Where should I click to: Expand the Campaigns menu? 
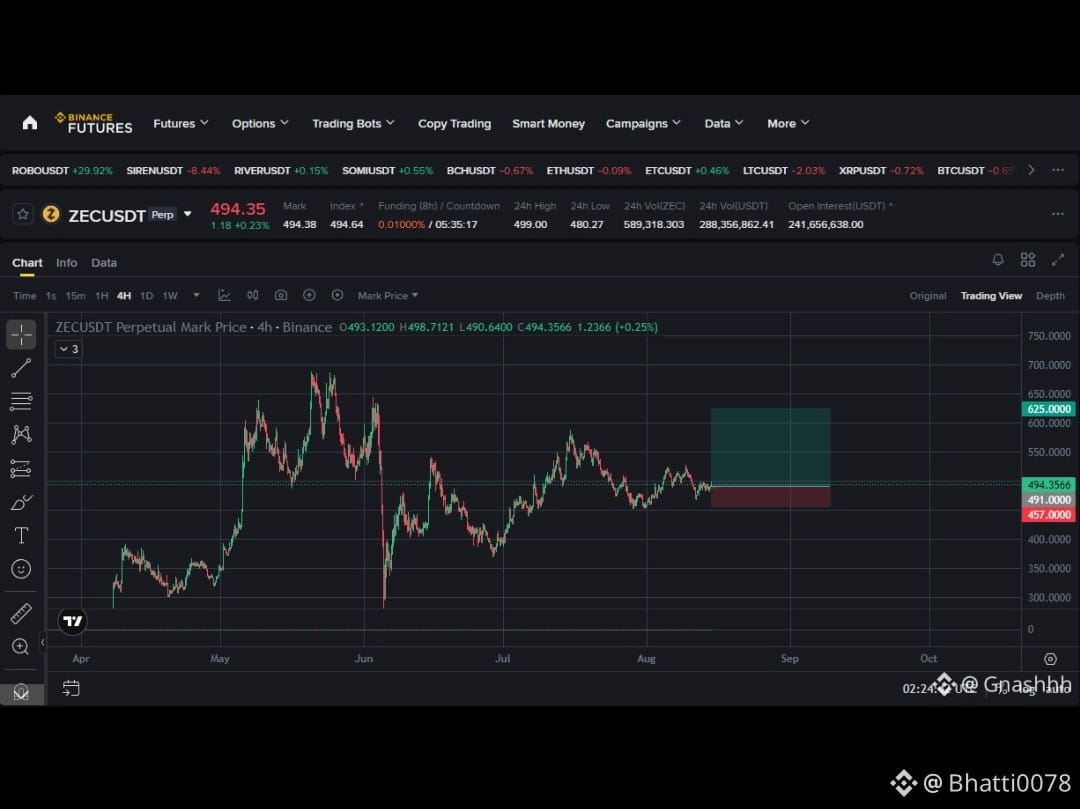(643, 123)
